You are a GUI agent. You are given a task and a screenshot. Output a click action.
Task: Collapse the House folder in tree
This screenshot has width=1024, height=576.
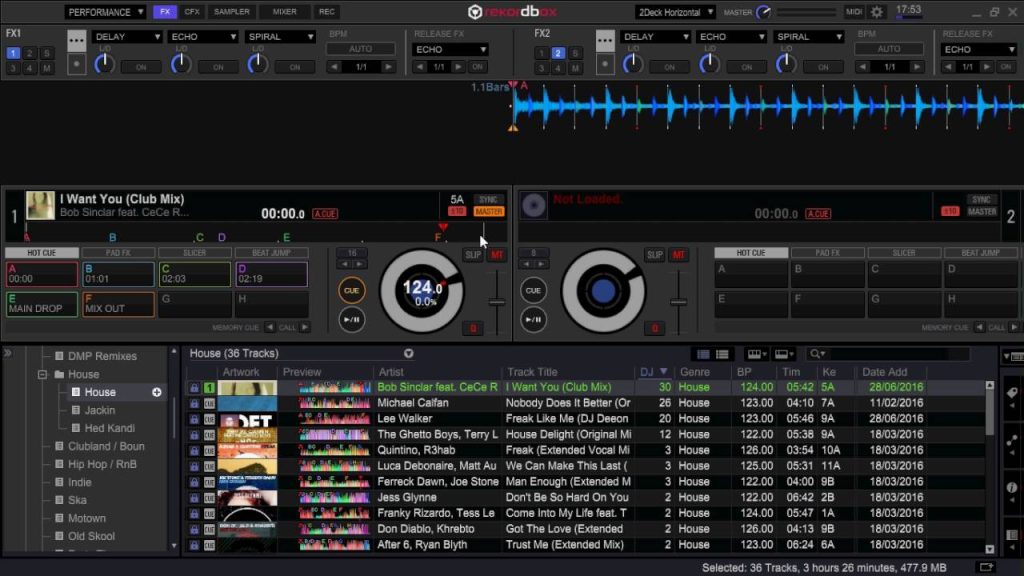42,374
